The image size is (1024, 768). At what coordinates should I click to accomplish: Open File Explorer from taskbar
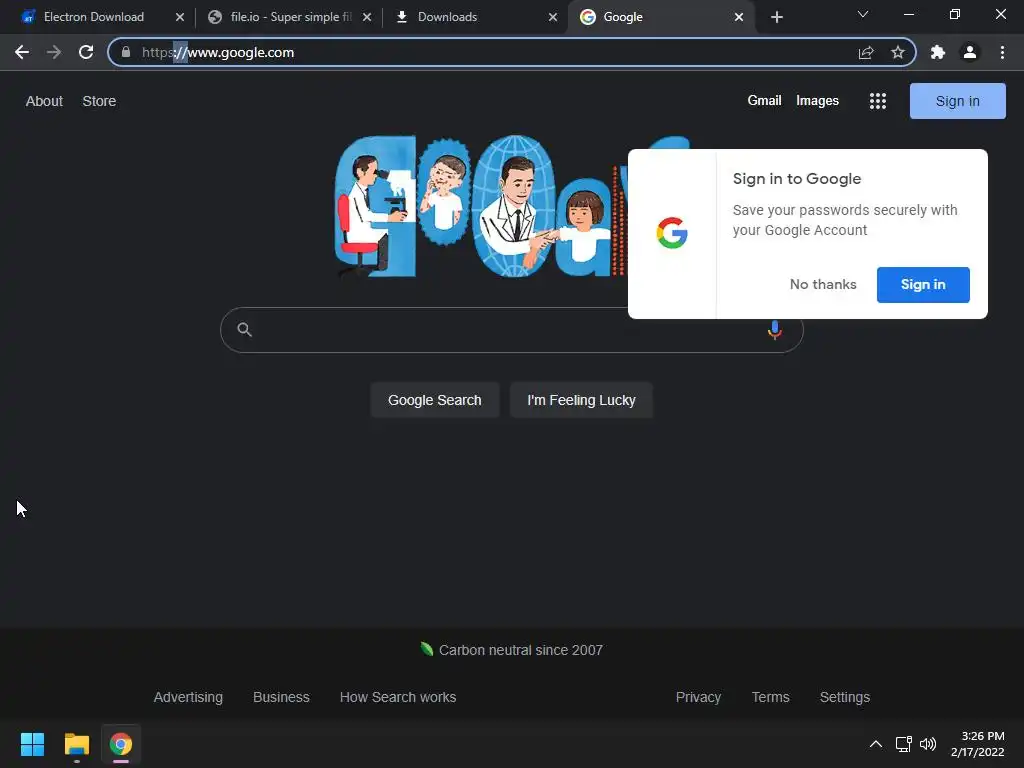tap(76, 744)
